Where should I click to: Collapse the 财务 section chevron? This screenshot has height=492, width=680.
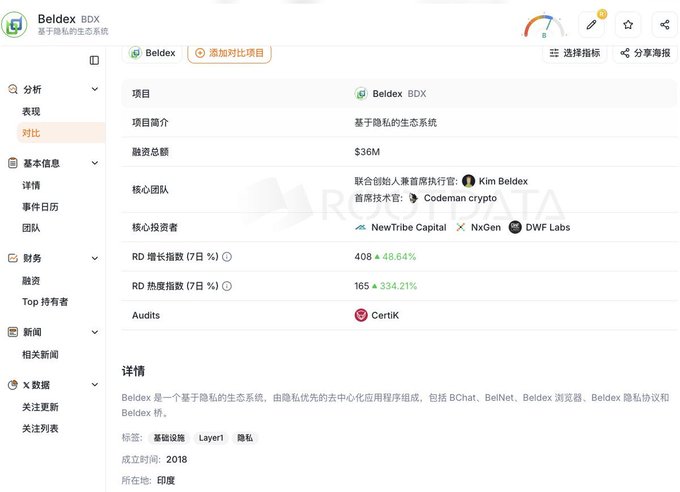click(x=95, y=258)
